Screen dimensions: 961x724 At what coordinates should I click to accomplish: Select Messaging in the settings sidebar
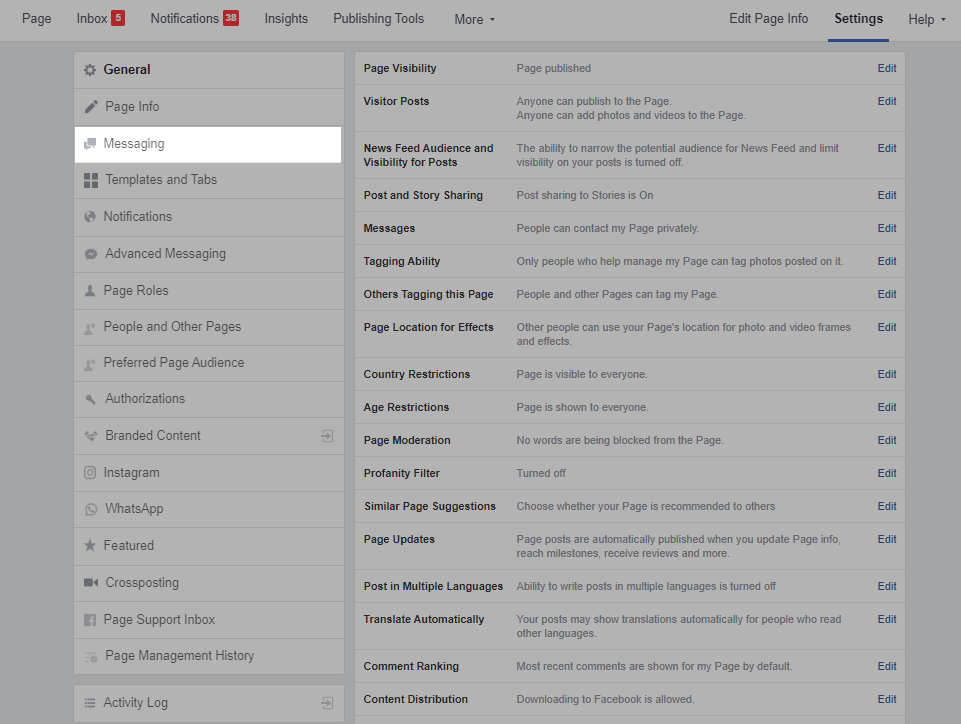point(133,144)
